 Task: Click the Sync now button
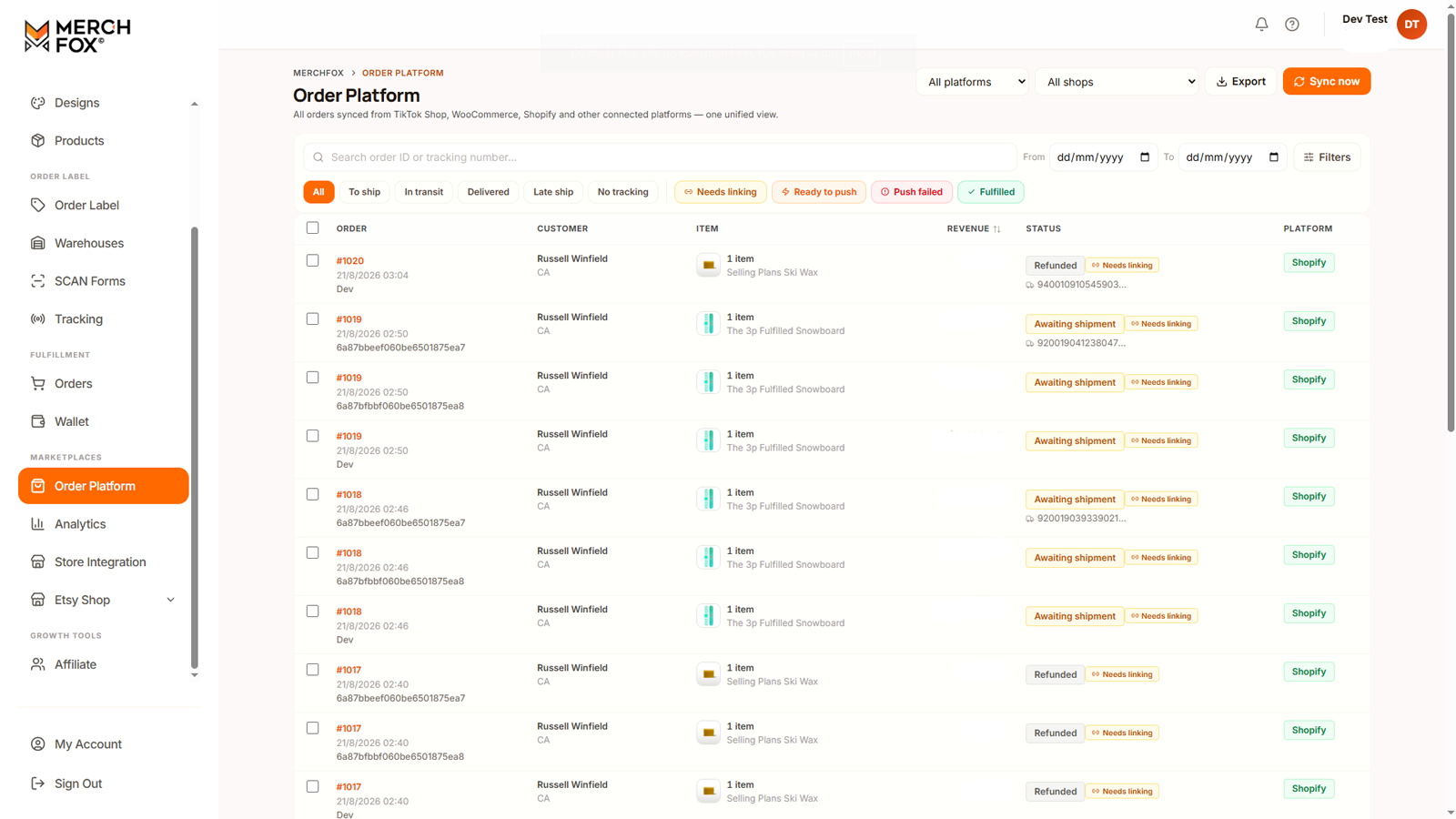[x=1327, y=82]
